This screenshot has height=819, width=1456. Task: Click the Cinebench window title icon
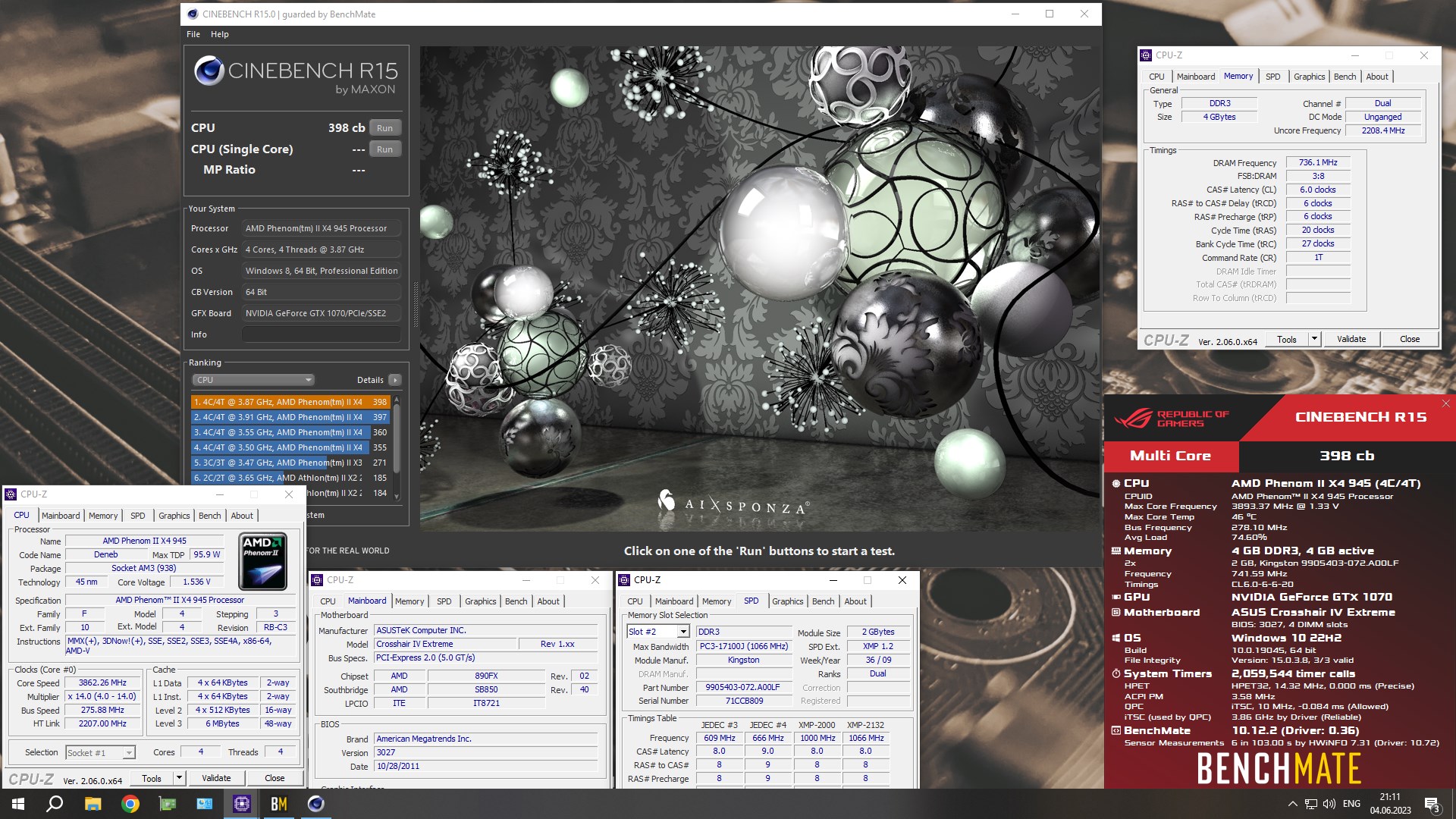click(193, 14)
